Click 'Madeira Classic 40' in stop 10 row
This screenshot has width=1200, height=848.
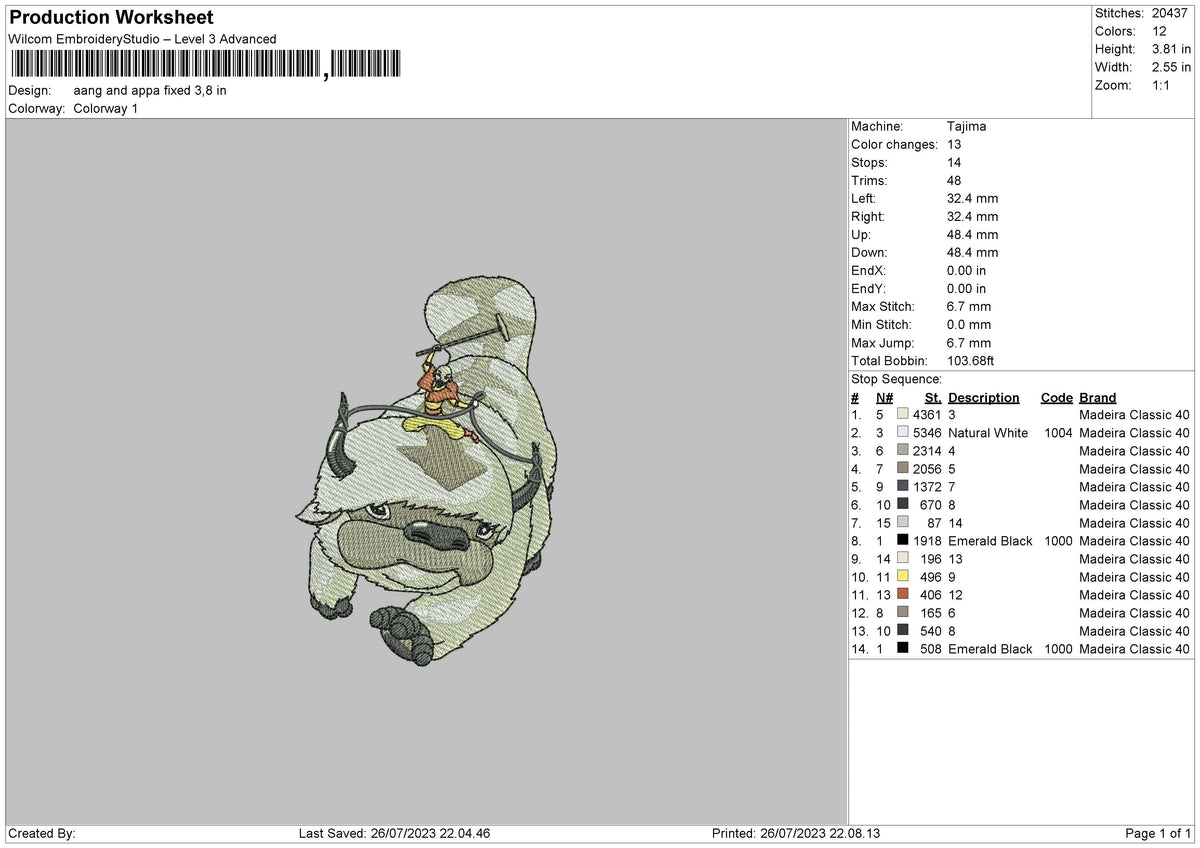coord(1134,577)
